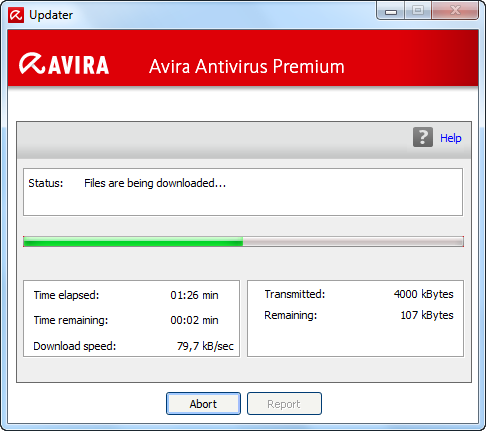This screenshot has height=431, width=486.
Task: Abort the update download
Action: tap(203, 404)
